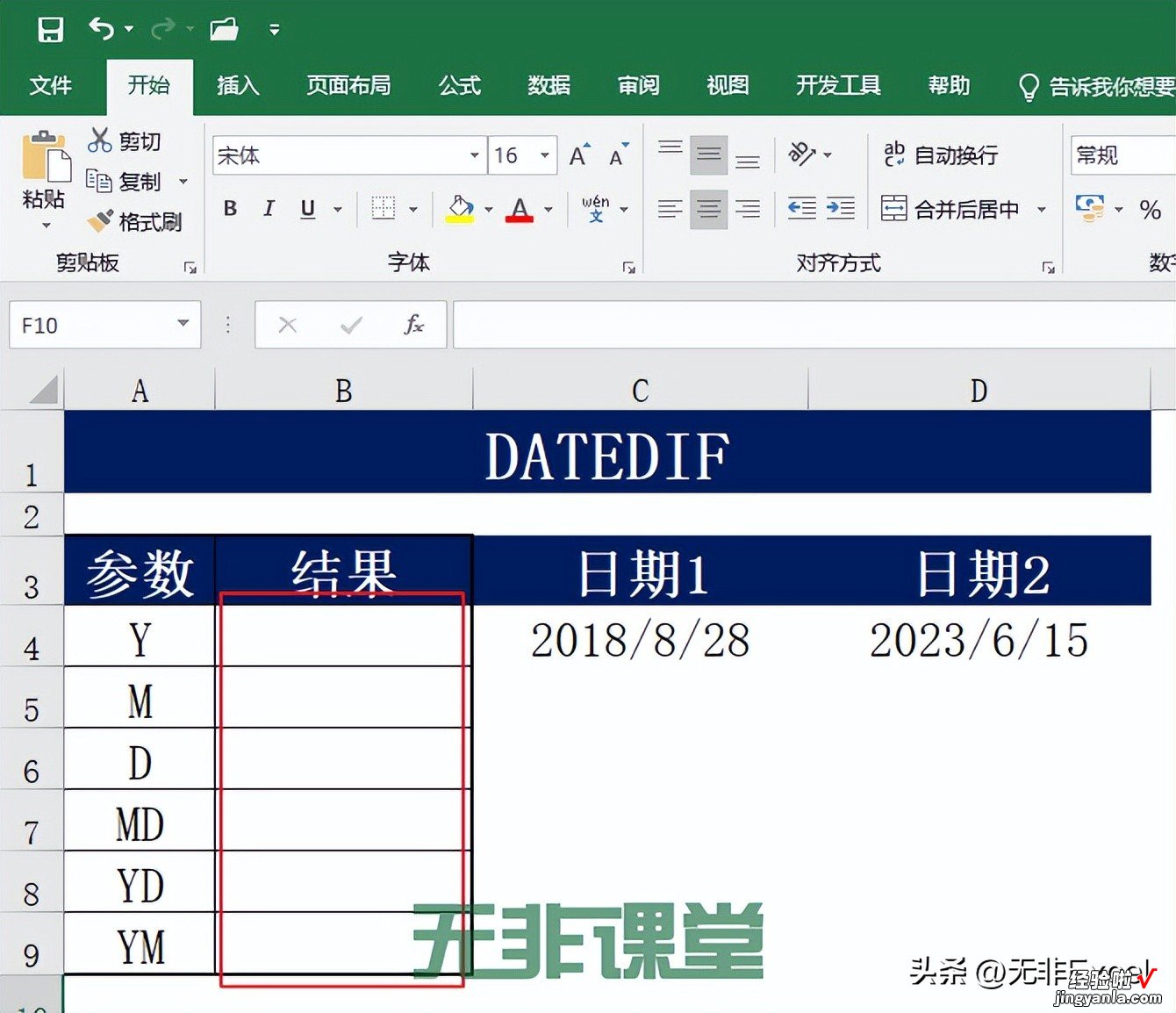This screenshot has width=1176, height=1013.
Task: Expand the fill color palette arrow
Action: (x=489, y=210)
